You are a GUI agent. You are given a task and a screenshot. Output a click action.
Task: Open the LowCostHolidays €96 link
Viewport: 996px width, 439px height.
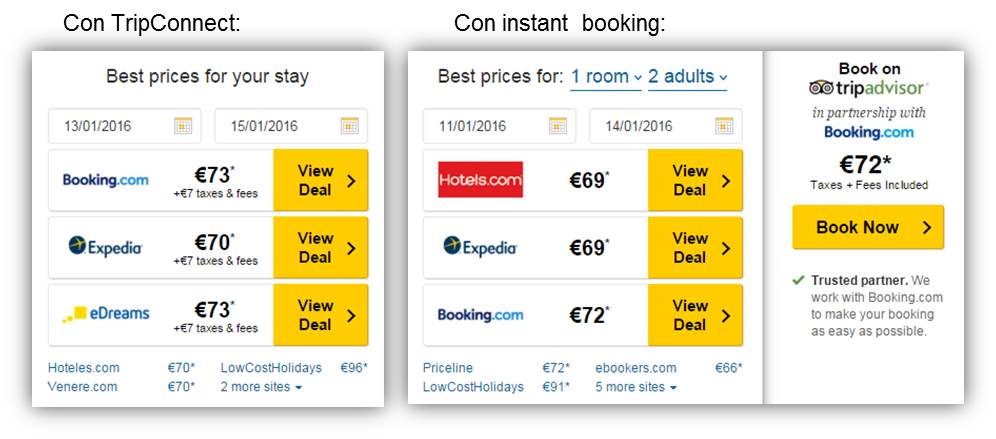(x=271, y=368)
